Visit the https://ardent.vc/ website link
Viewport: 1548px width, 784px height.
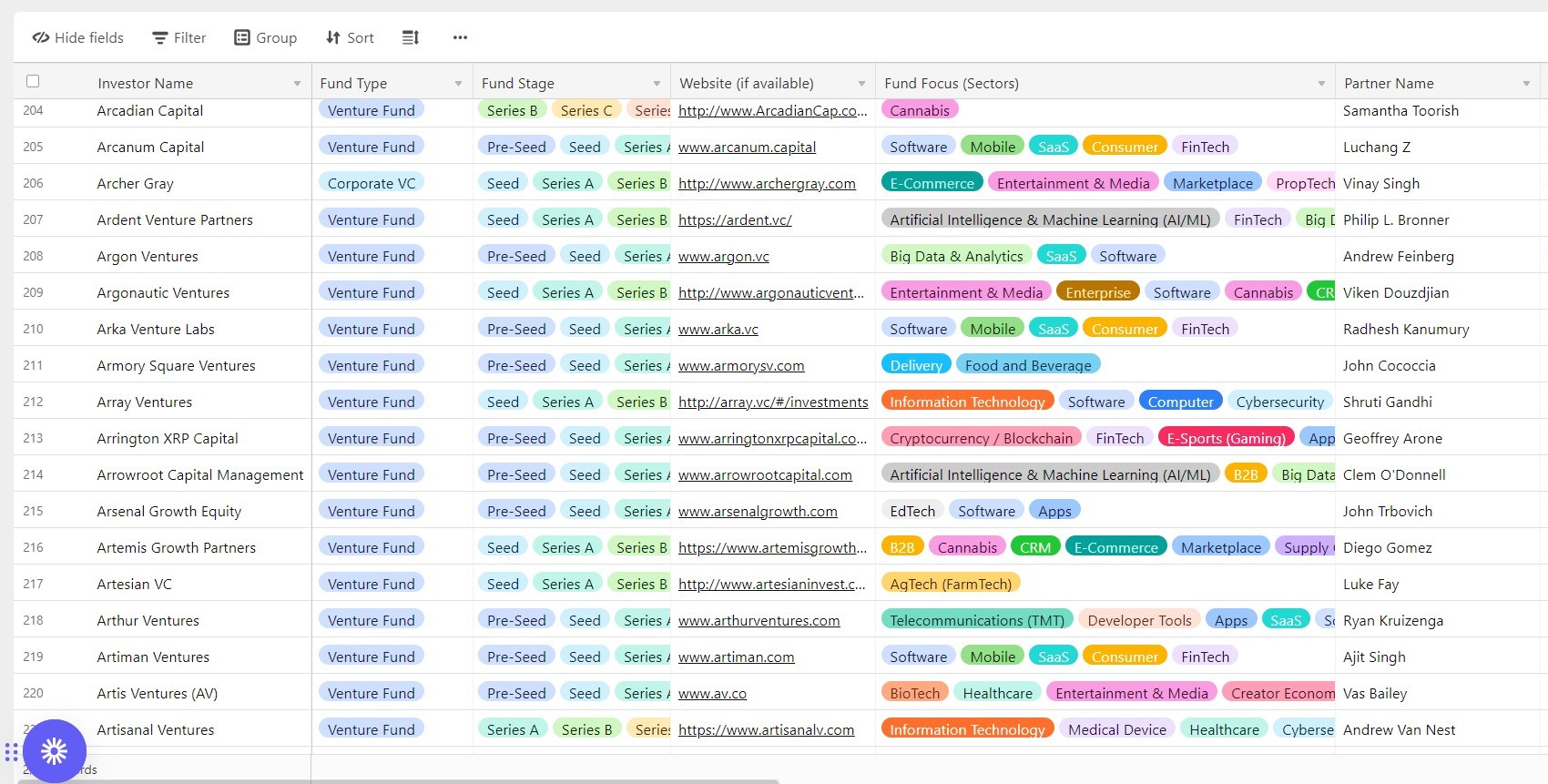tap(735, 219)
